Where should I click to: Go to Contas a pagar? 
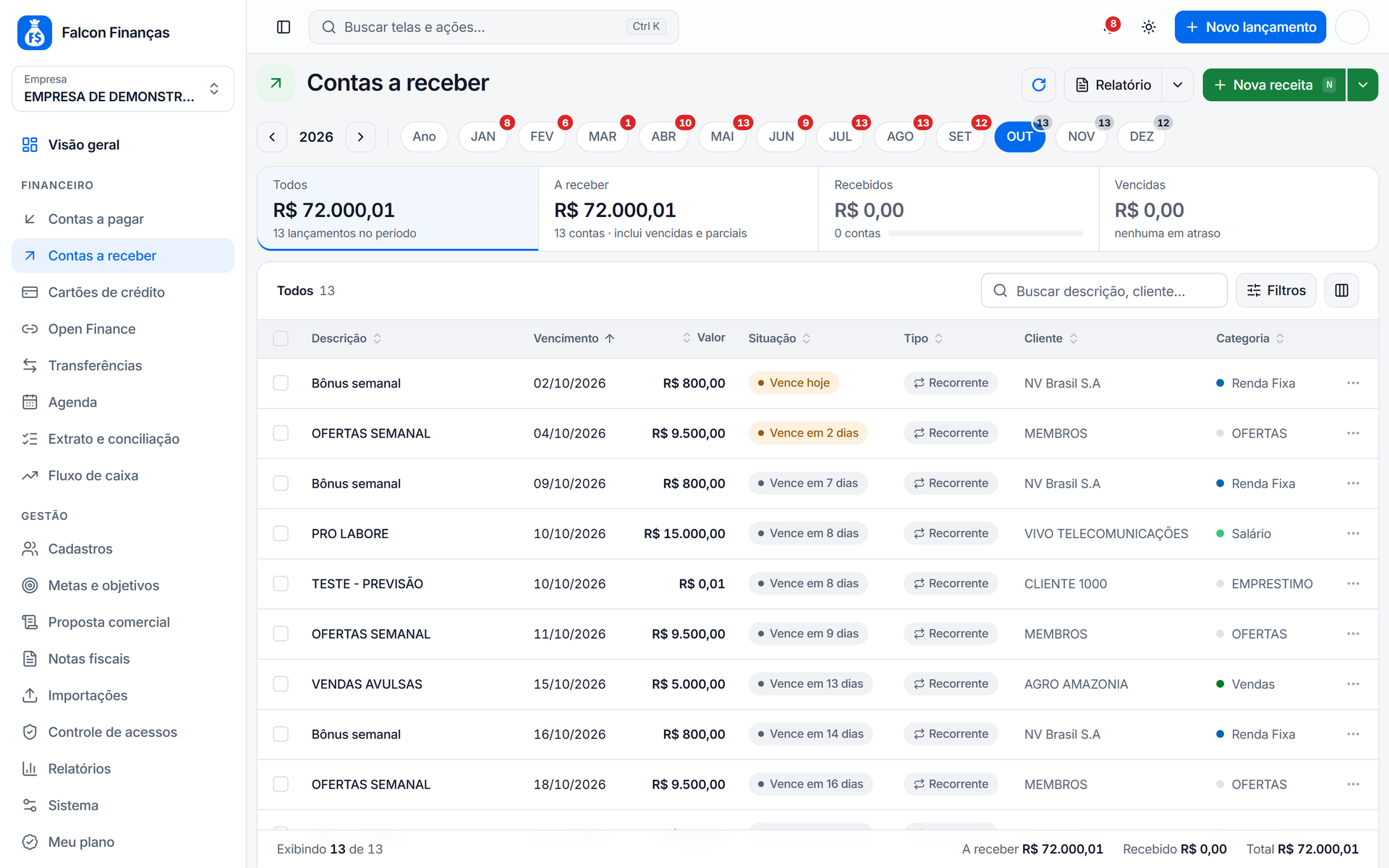(x=123, y=219)
